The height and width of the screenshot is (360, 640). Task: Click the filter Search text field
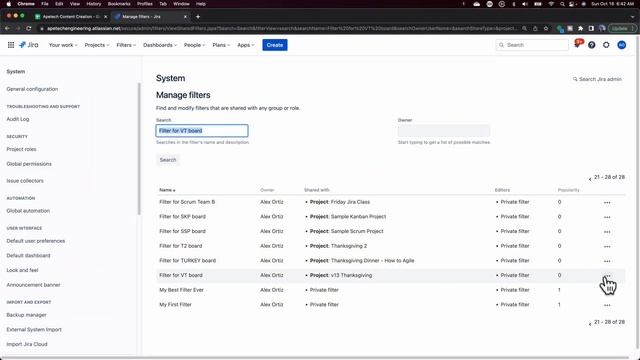202,131
